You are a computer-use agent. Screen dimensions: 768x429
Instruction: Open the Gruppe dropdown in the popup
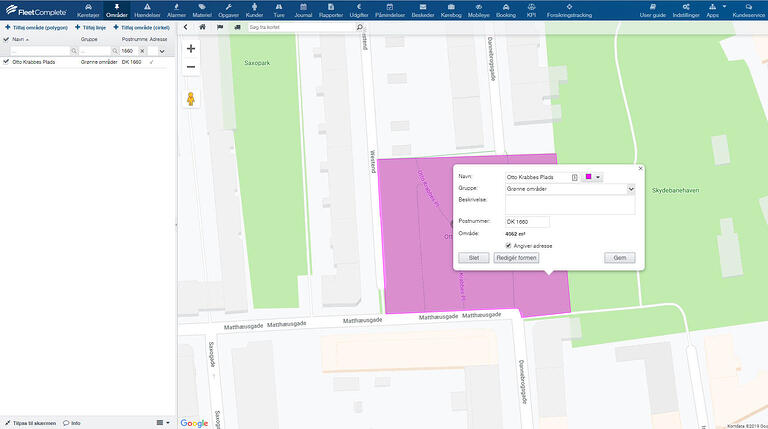631,189
